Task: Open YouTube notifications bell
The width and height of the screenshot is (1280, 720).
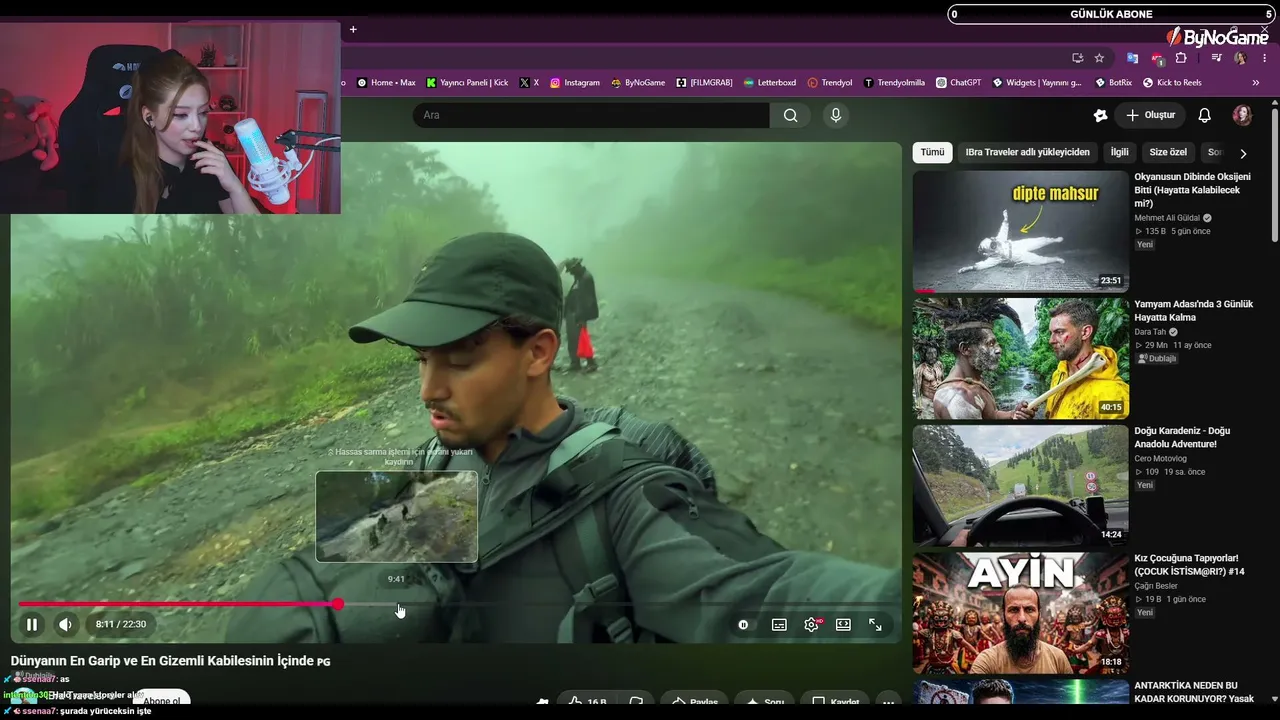Action: 1204,115
